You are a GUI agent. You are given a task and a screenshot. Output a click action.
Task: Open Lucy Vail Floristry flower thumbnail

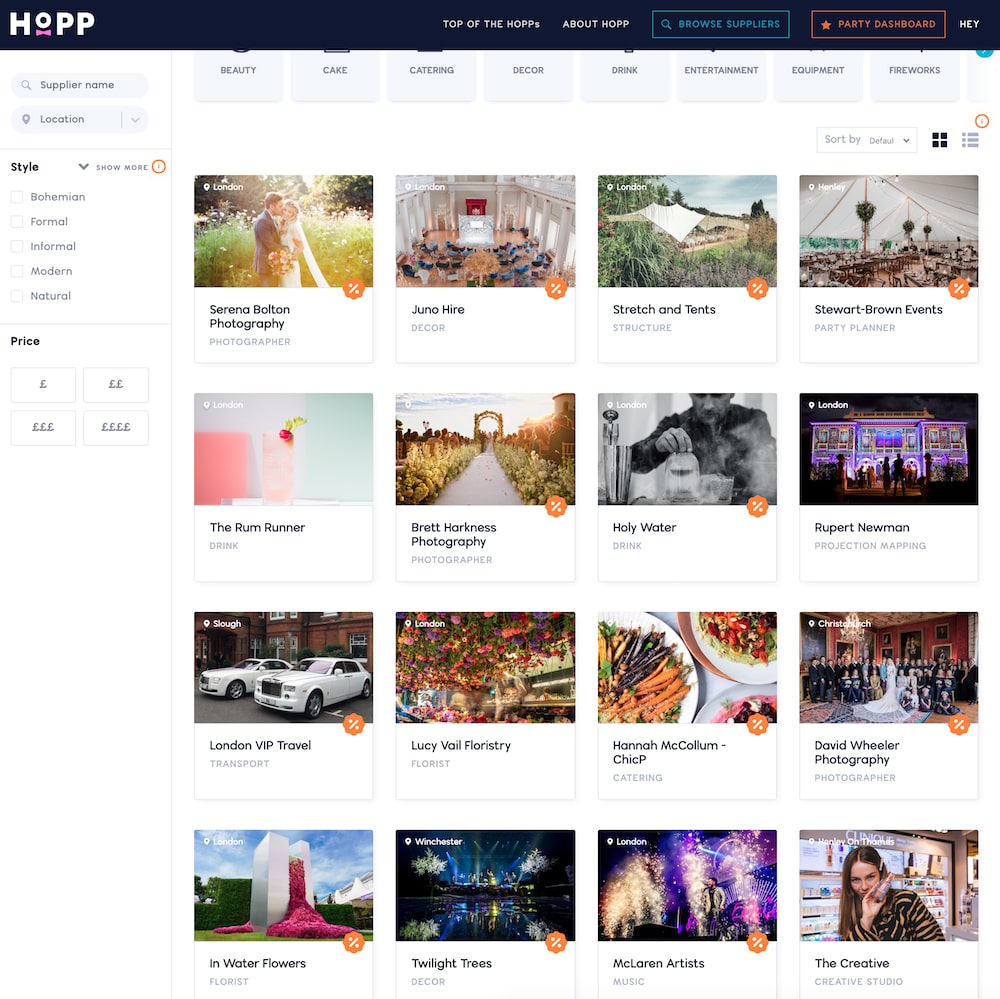tap(485, 667)
